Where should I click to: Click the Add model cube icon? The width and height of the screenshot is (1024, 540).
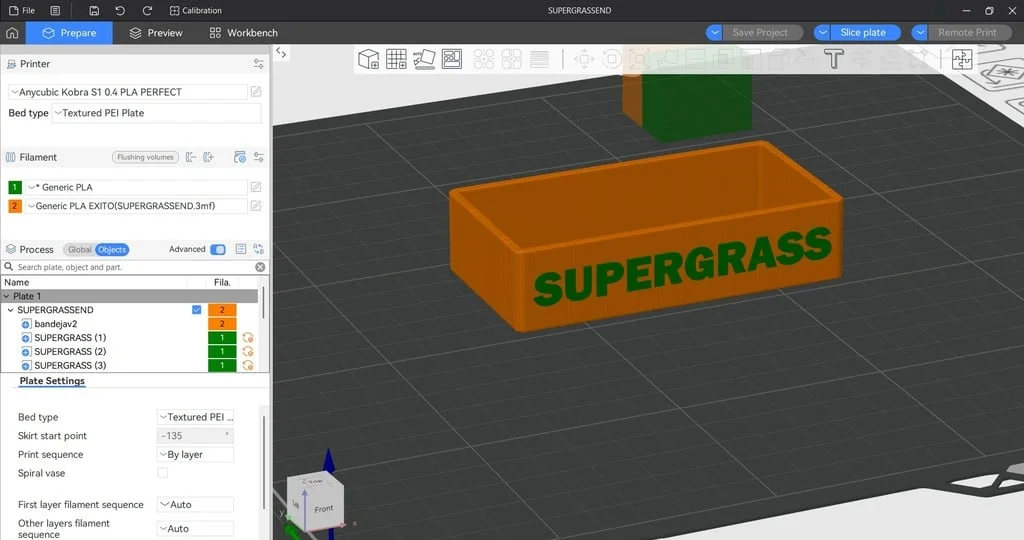point(368,59)
